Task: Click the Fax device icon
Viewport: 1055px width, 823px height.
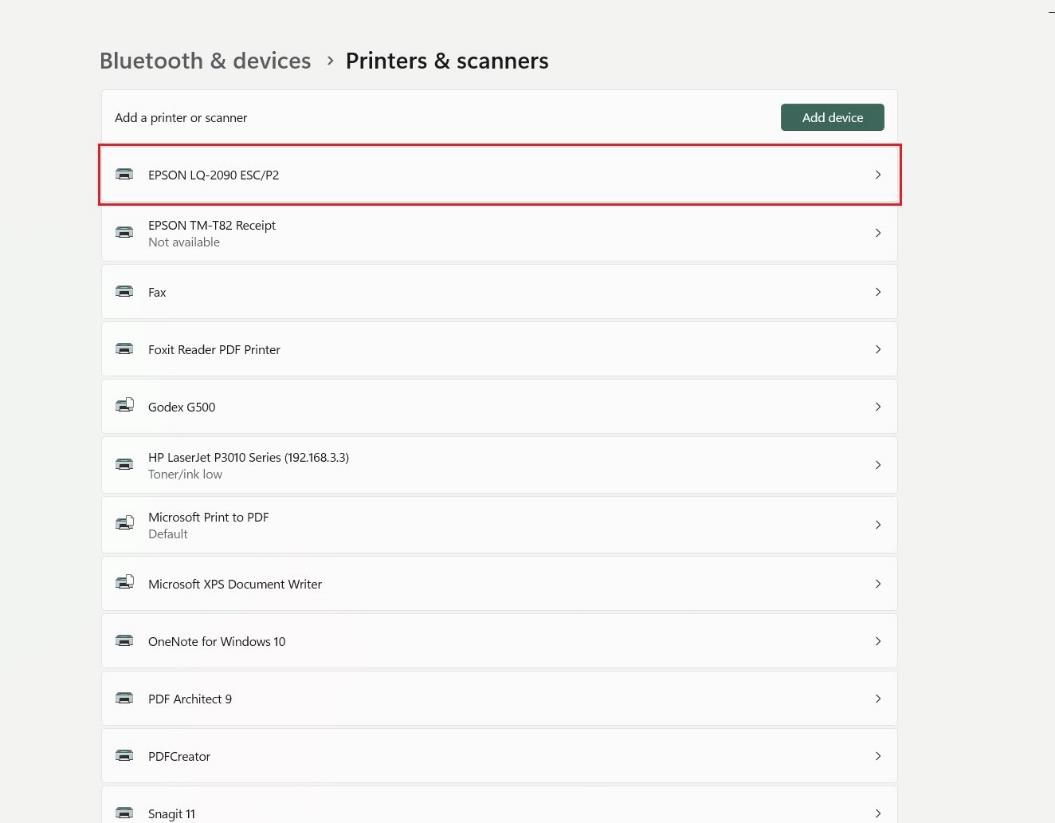Action: (x=124, y=292)
